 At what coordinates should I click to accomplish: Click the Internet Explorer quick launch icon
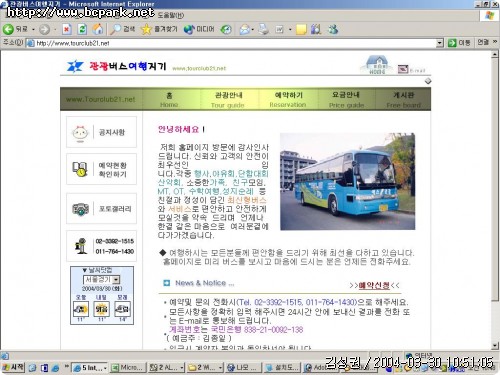(55, 368)
